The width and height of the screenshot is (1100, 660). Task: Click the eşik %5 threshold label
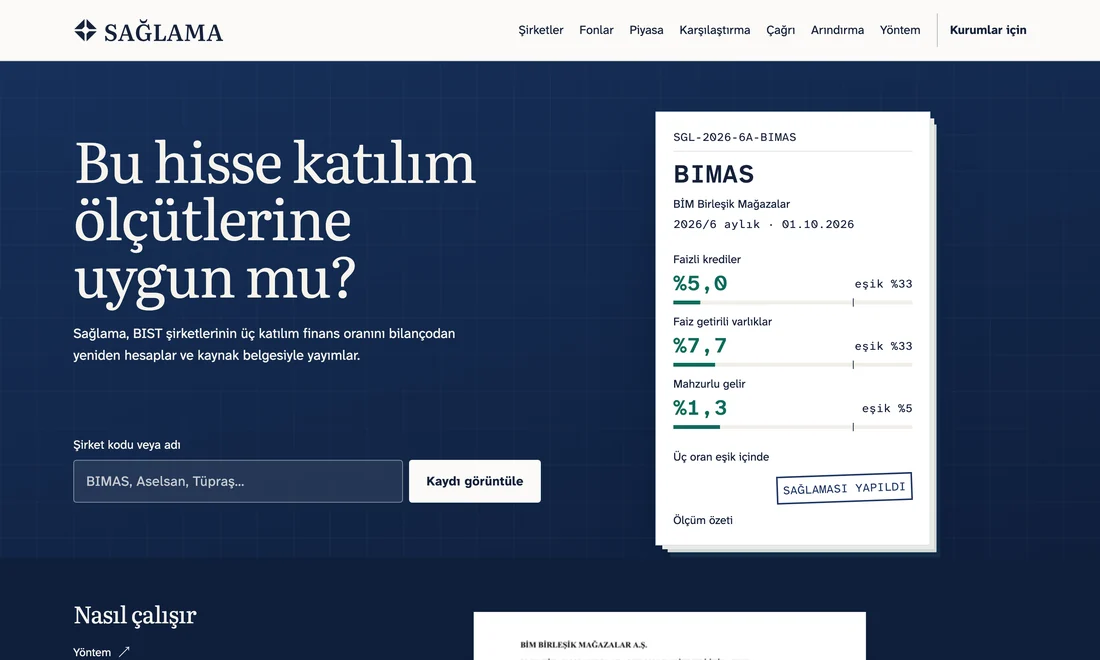[887, 408]
